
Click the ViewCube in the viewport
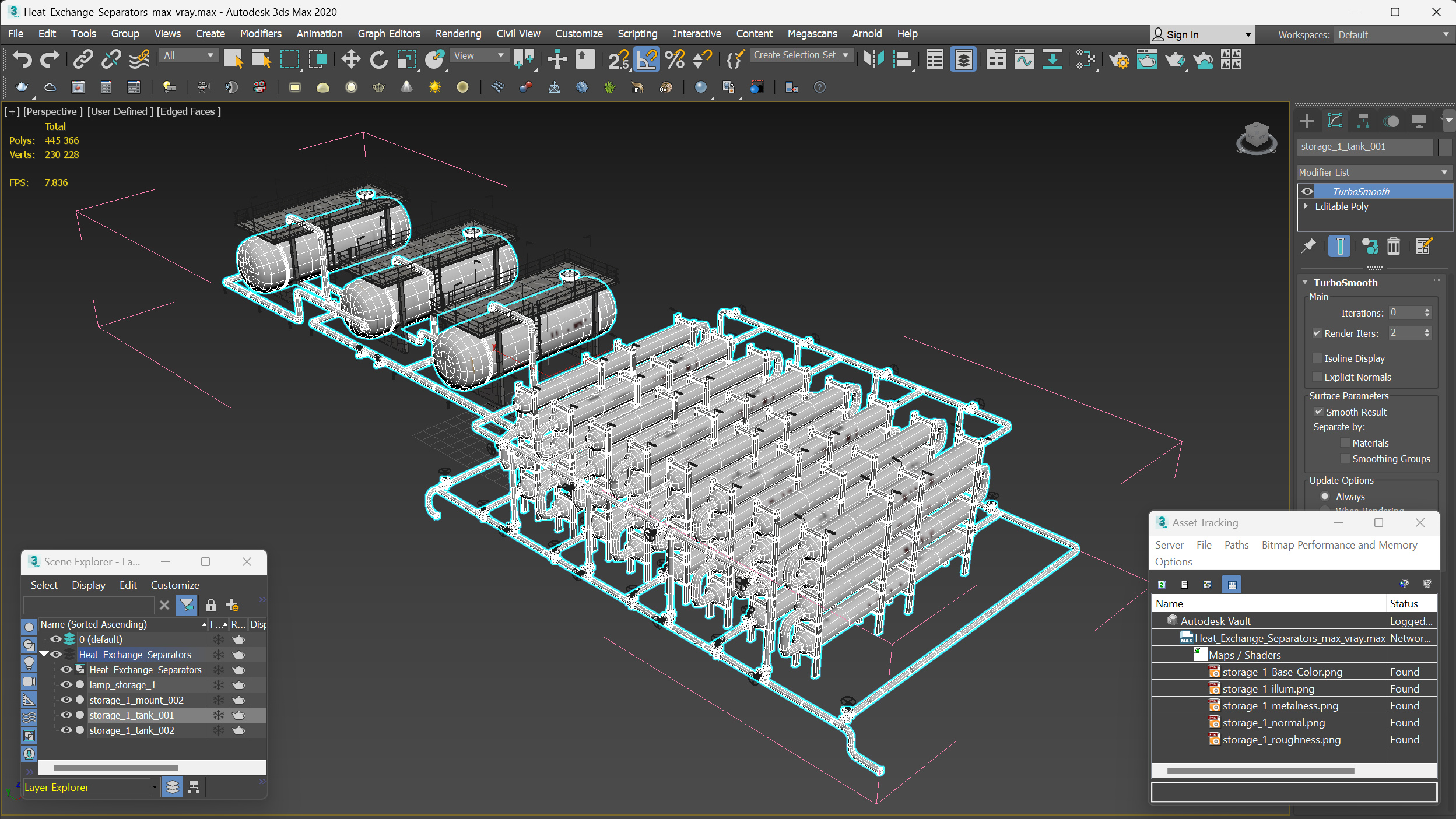tap(1256, 138)
